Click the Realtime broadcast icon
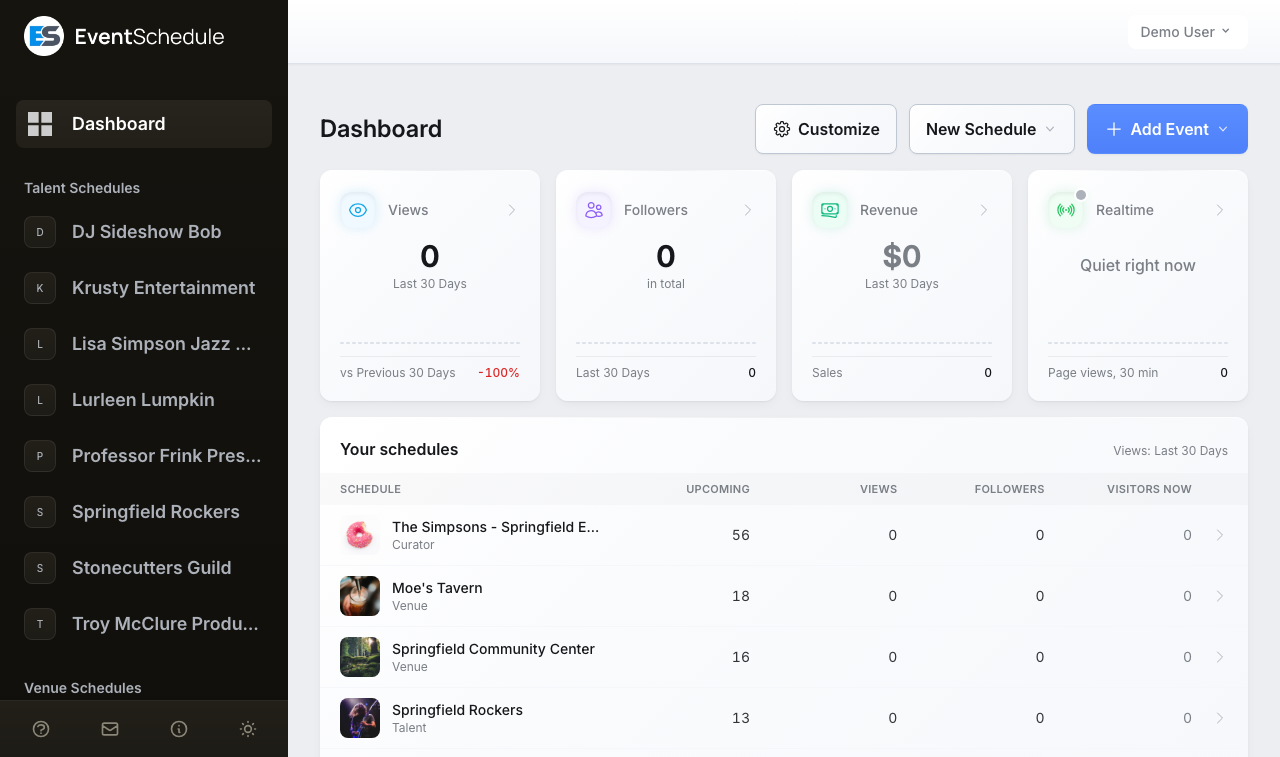Viewport: 1280px width, 757px height. click(1066, 210)
